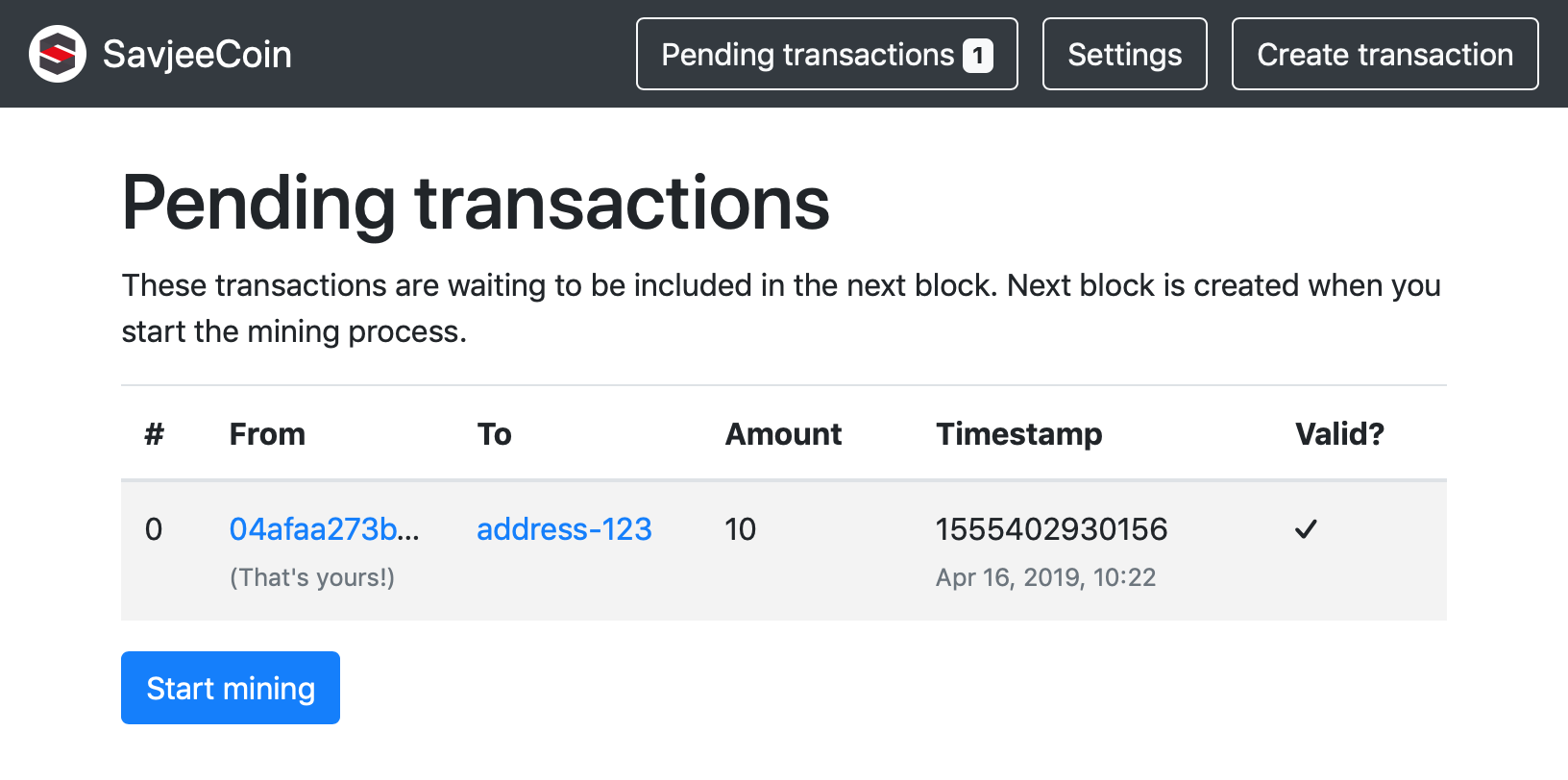The width and height of the screenshot is (1568, 780).
Task: Click the From column header
Action: 267,434
